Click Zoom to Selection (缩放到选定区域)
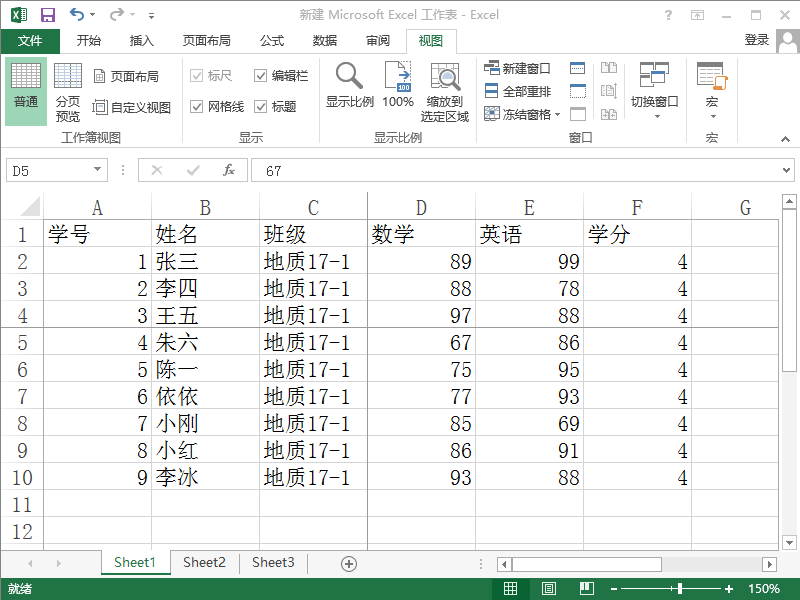Image resolution: width=800 pixels, height=600 pixels. (445, 92)
